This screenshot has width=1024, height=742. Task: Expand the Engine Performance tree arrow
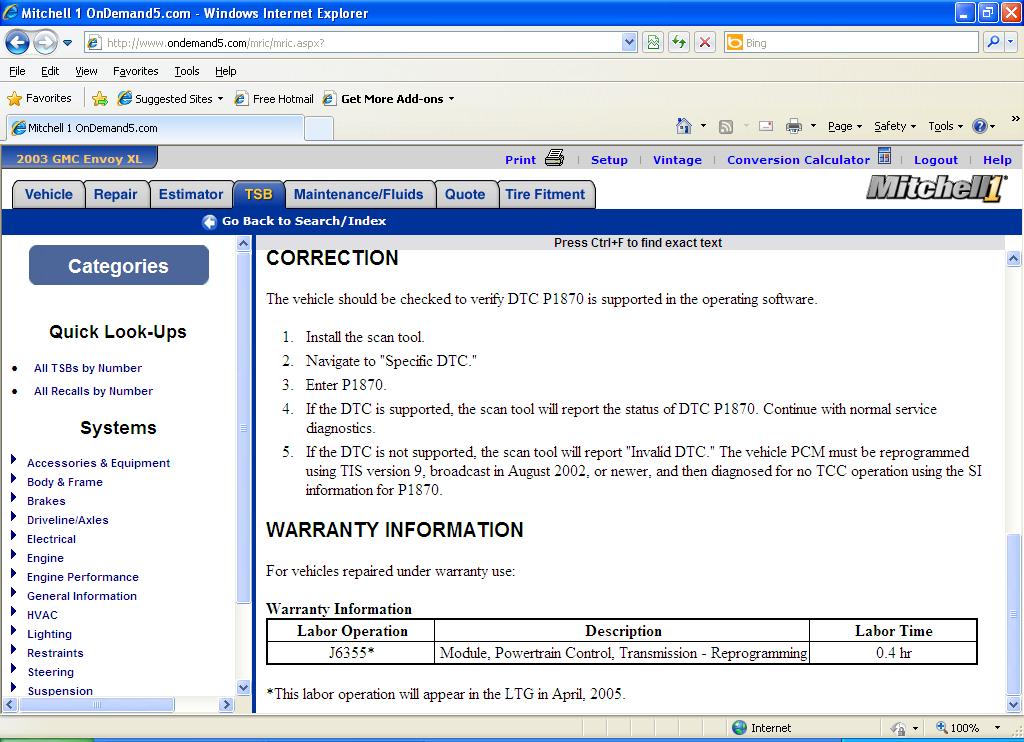click(x=13, y=573)
